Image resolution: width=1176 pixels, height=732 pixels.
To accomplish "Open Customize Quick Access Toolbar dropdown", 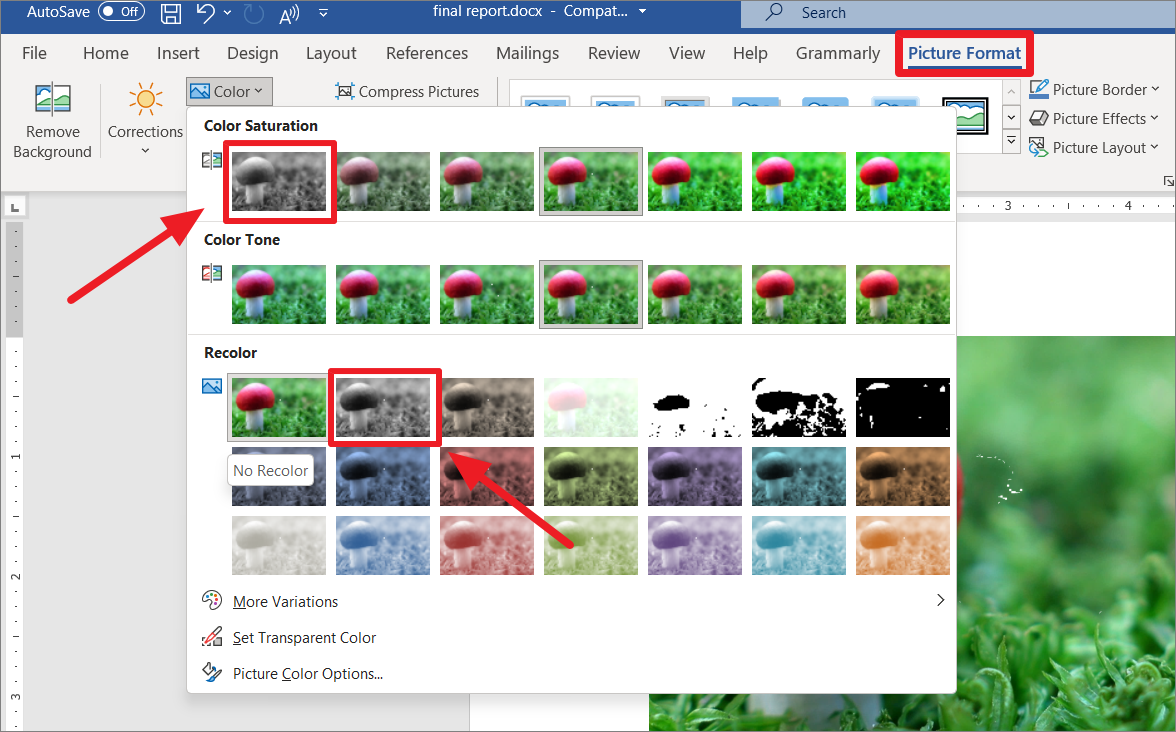I will tap(323, 13).
